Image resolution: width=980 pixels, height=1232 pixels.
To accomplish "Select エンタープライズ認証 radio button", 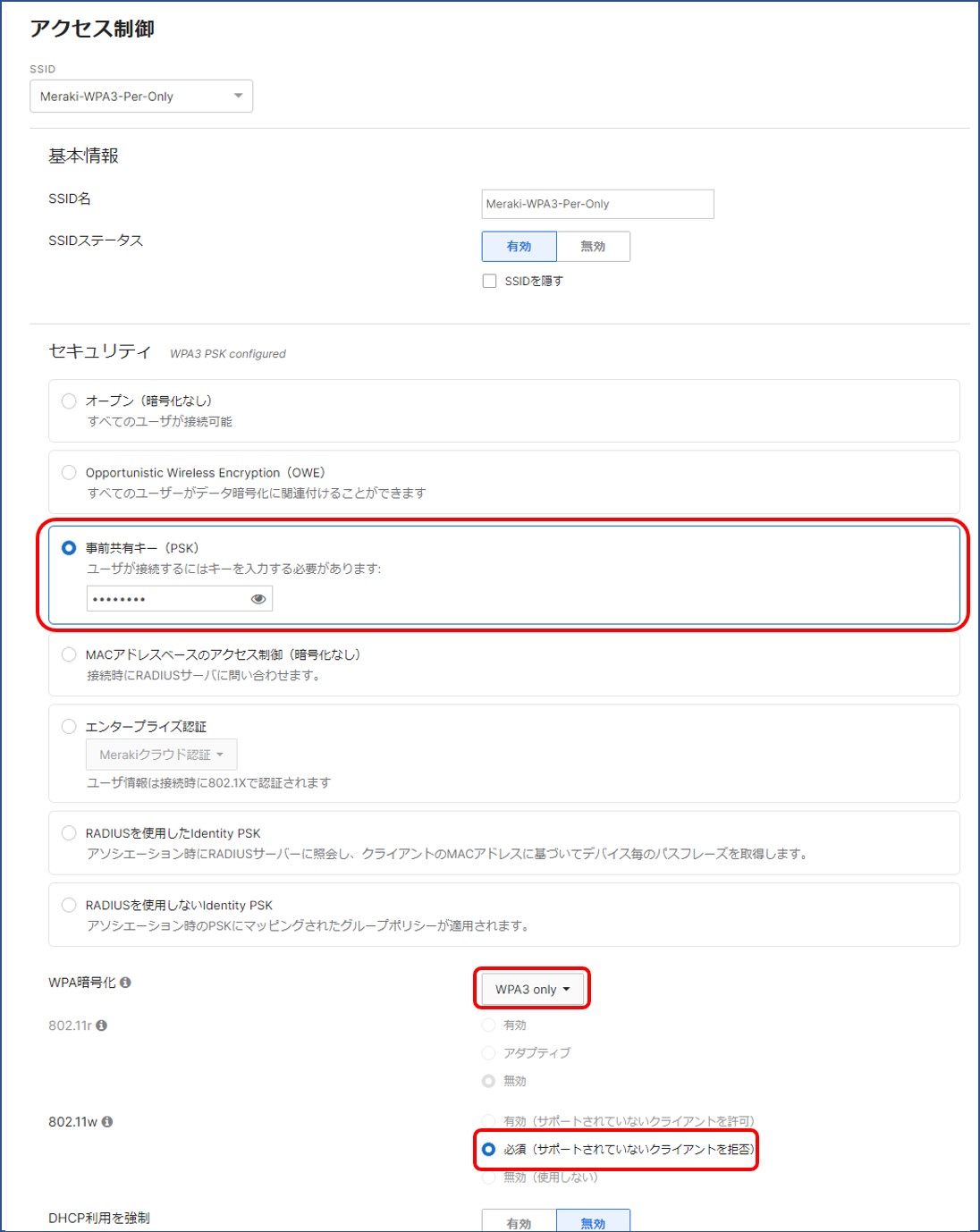I will (69, 726).
